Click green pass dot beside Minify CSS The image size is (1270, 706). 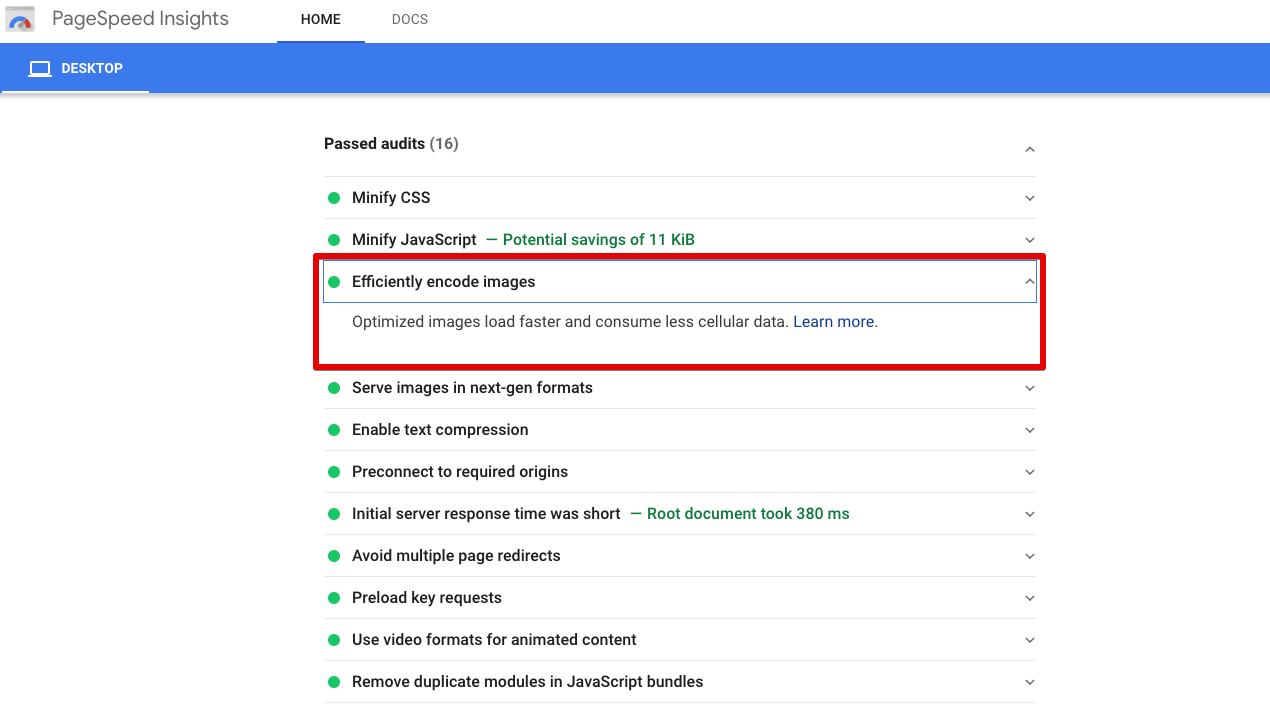pos(334,198)
